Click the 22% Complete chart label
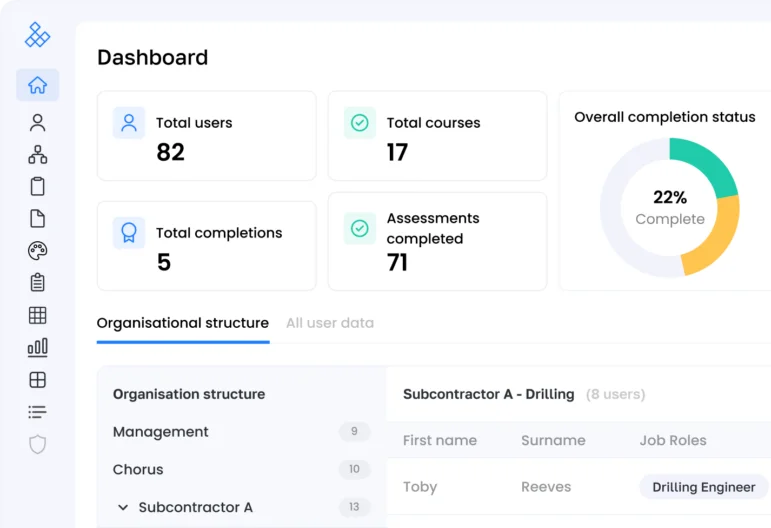Viewport: 771px width, 528px height. (670, 208)
